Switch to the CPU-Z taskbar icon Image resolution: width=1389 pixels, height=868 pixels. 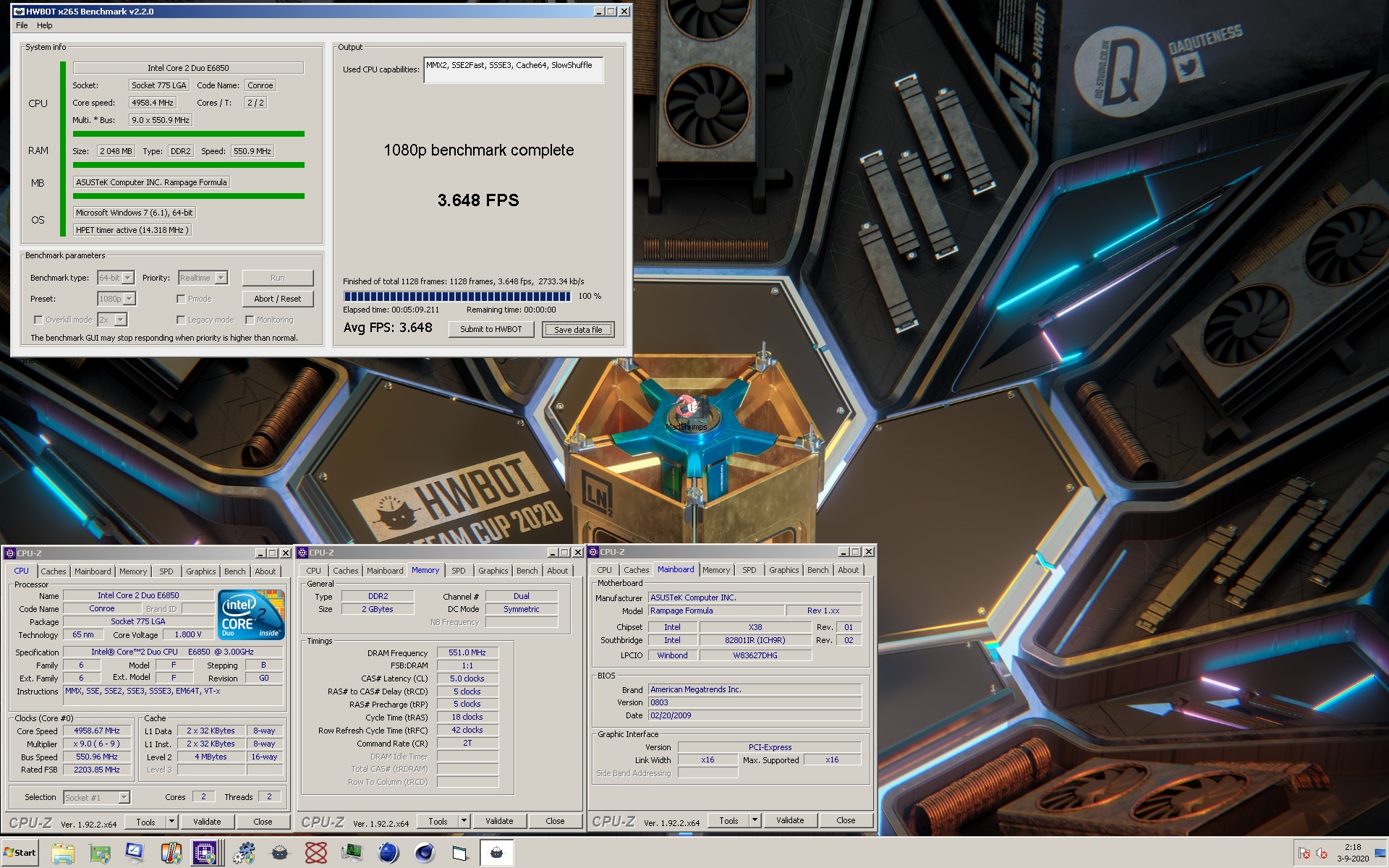(x=208, y=853)
